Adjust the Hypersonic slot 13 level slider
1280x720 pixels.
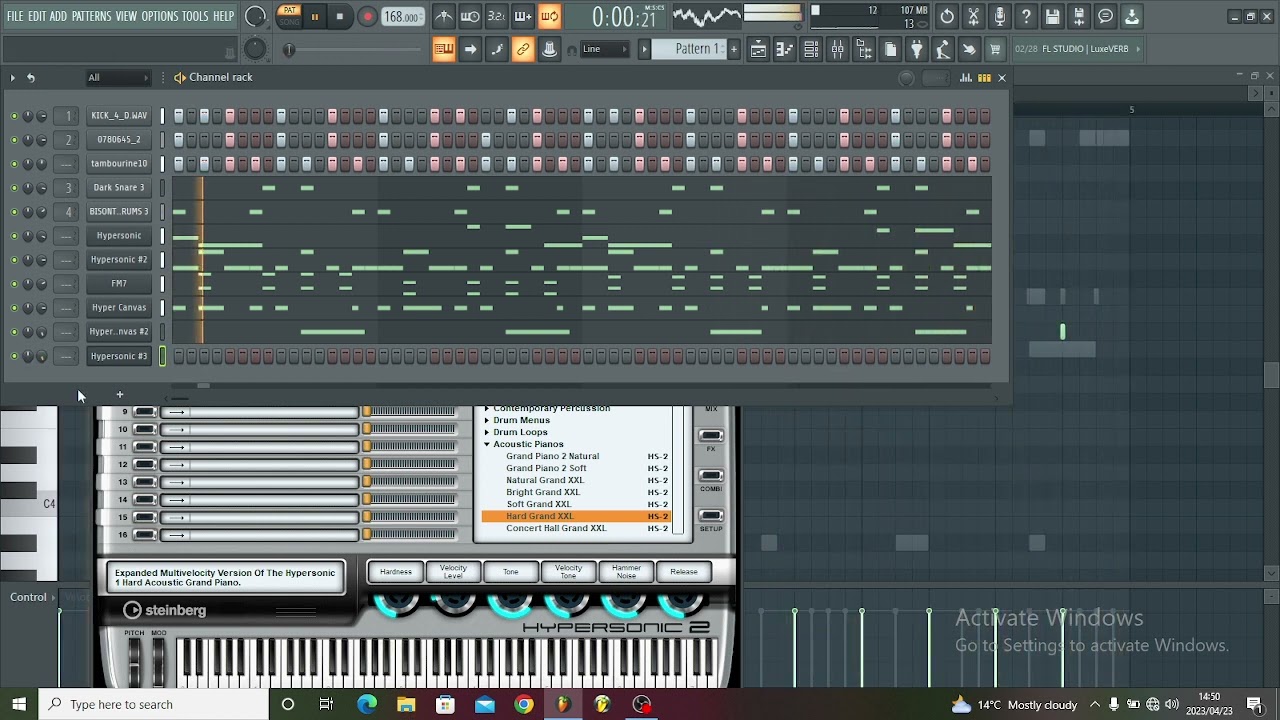click(409, 482)
